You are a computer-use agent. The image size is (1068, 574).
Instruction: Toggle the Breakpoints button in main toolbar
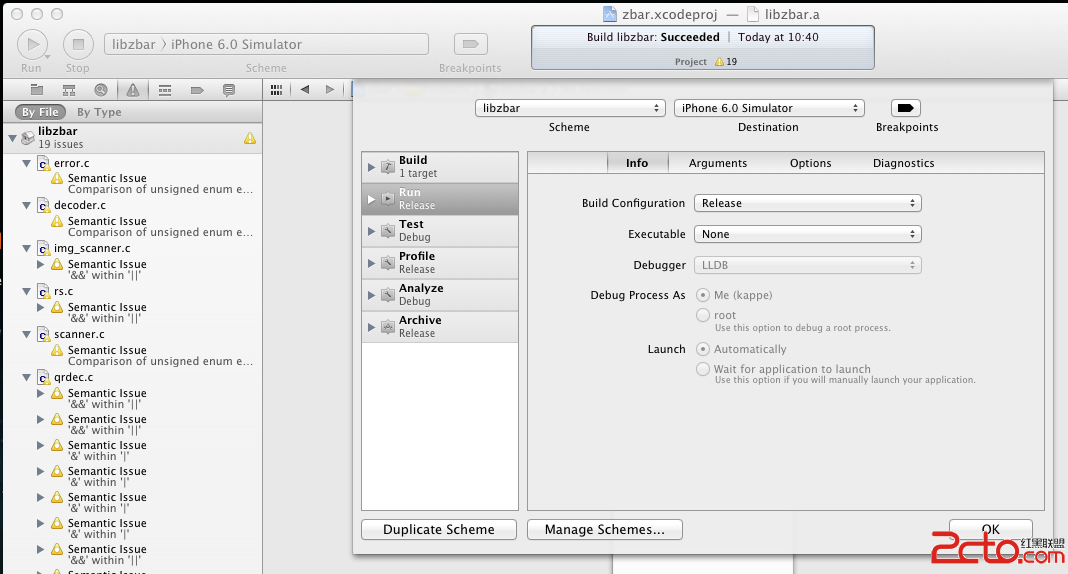(x=470, y=44)
